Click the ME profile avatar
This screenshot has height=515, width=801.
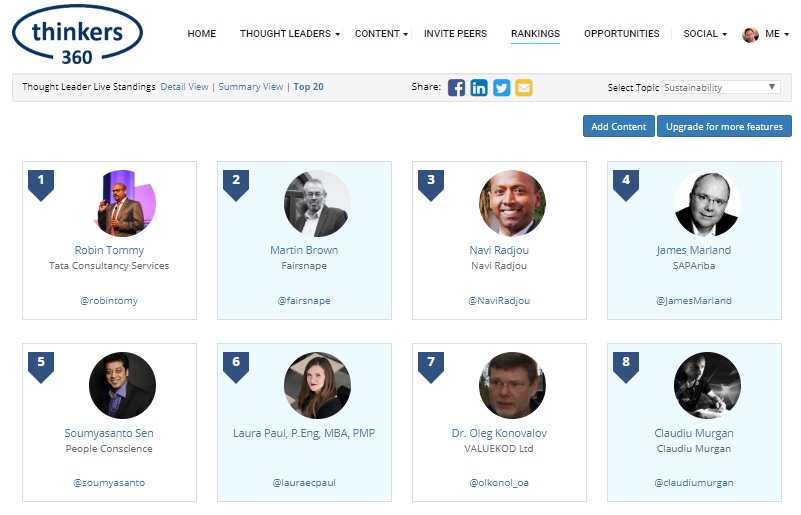(x=750, y=35)
